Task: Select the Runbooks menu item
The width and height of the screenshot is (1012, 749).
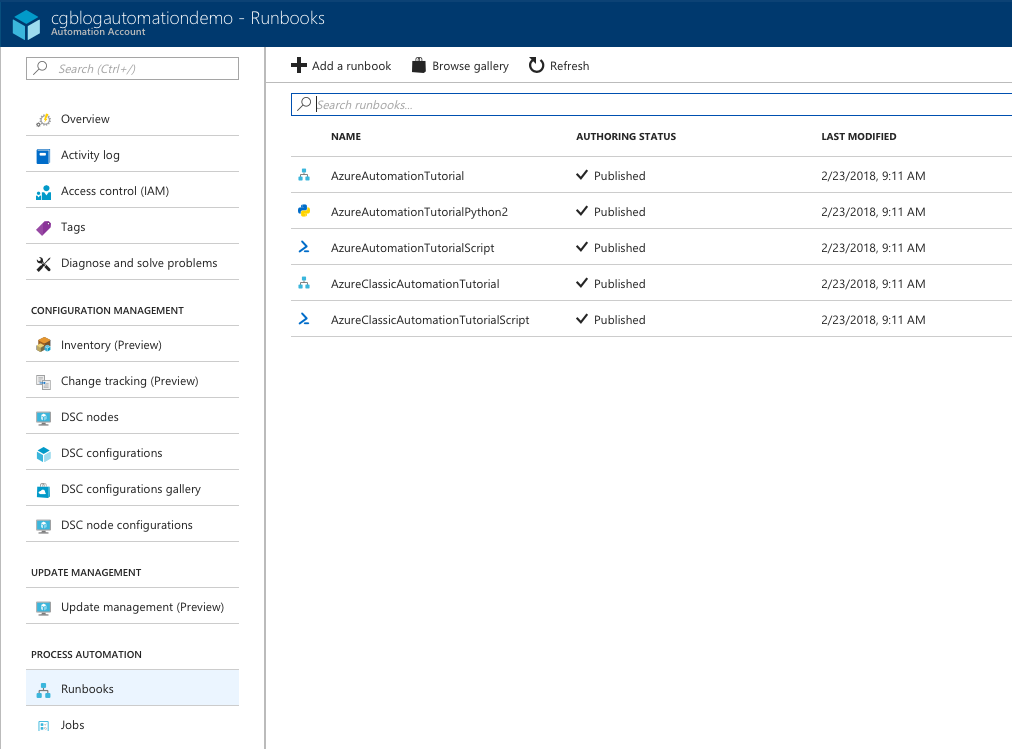Action: 132,688
